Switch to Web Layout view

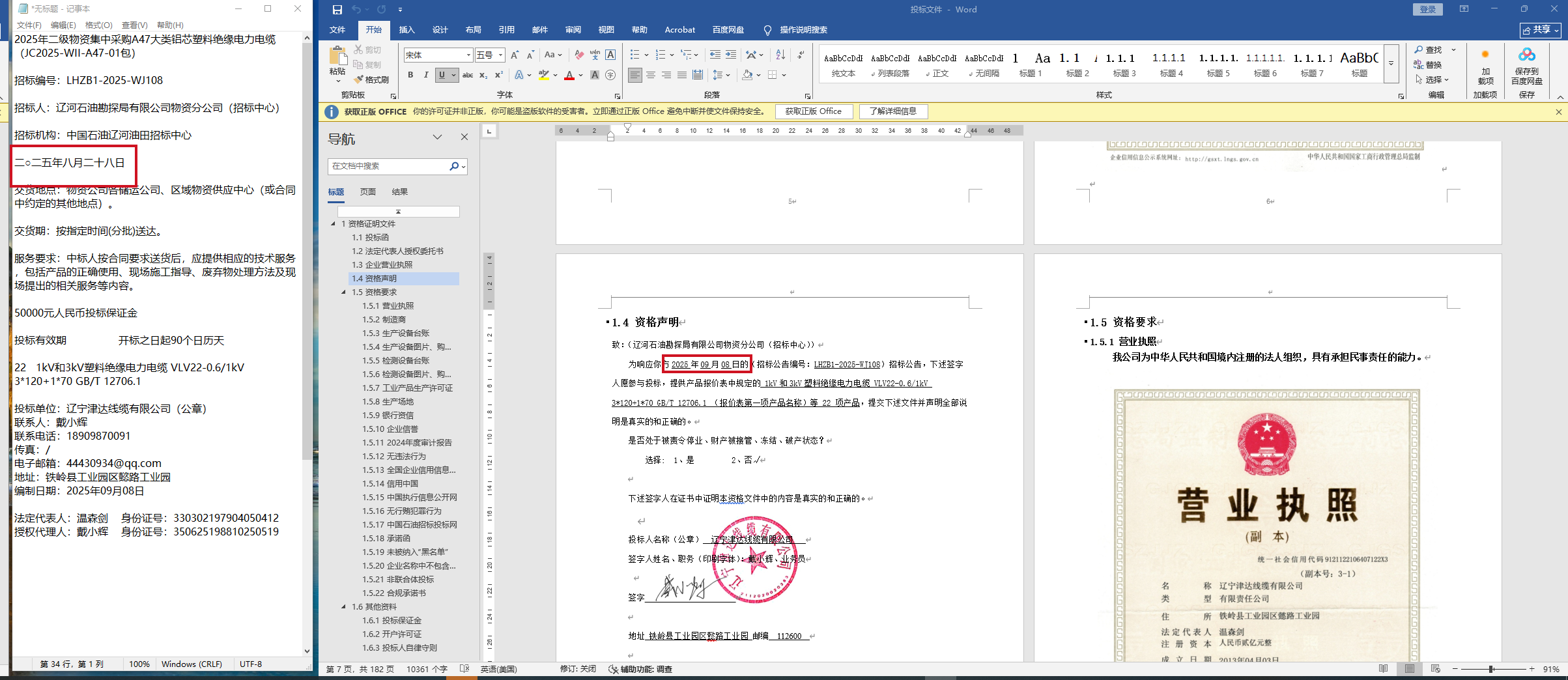click(x=1436, y=669)
